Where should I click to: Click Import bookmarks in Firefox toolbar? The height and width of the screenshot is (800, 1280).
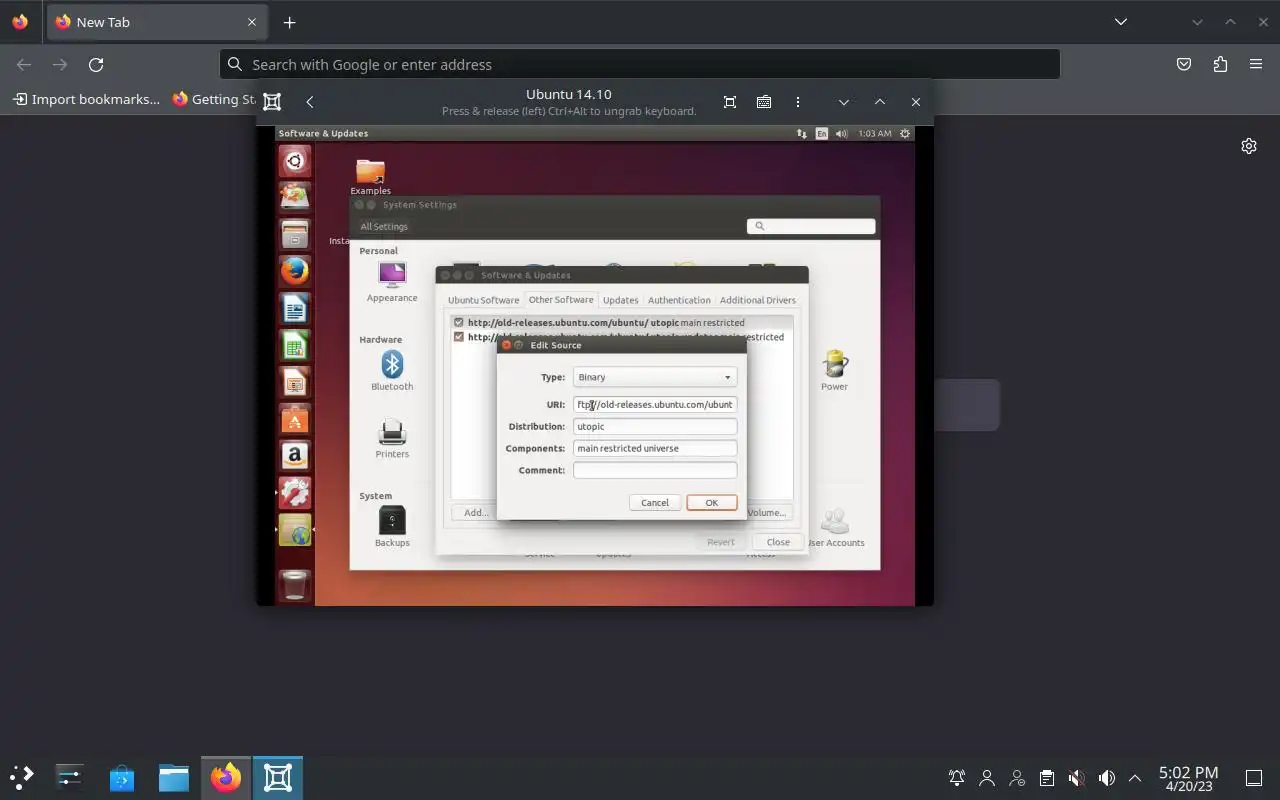click(86, 99)
